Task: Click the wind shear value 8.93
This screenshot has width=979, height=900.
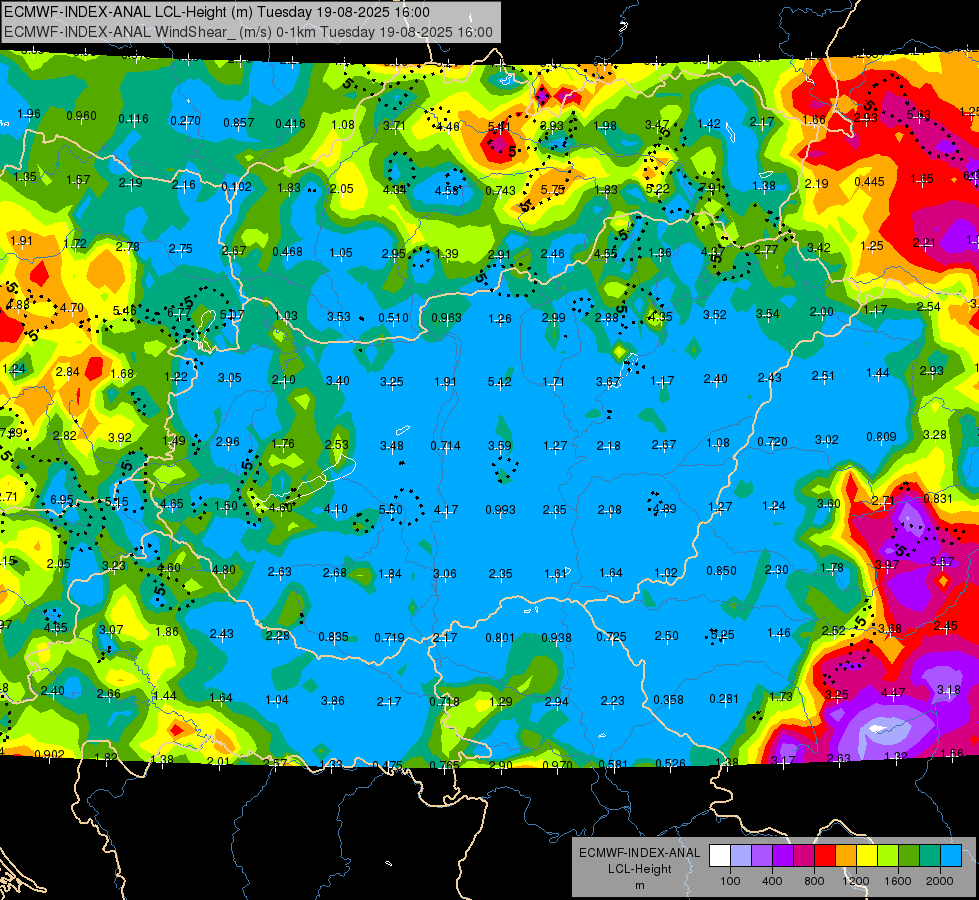Action: point(552,126)
